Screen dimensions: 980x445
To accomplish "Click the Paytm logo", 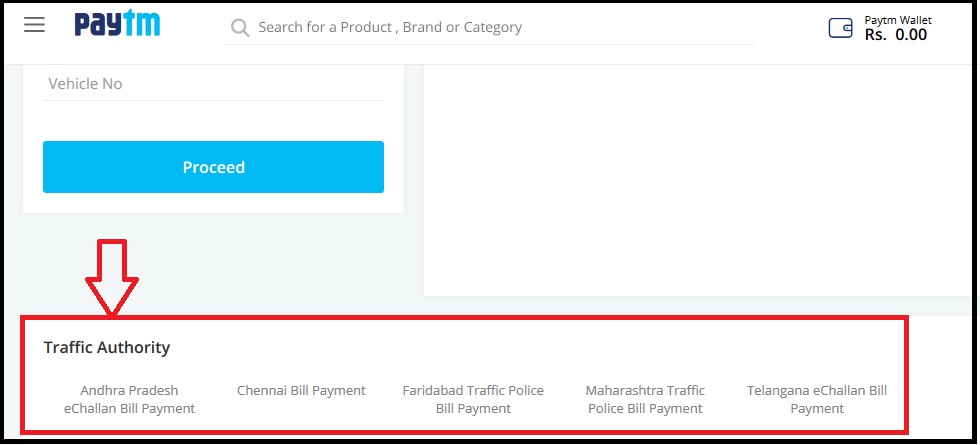I will pyautogui.click(x=118, y=25).
